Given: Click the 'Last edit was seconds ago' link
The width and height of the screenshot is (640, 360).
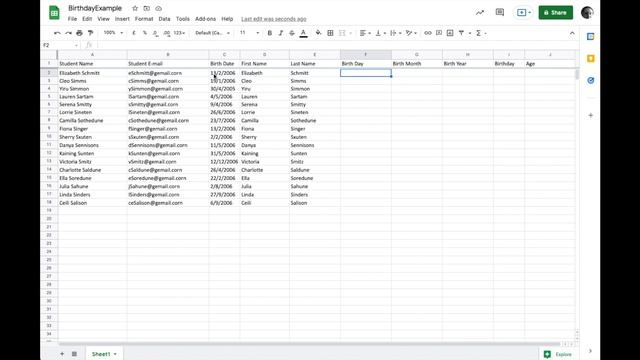Looking at the screenshot, I should [x=273, y=19].
